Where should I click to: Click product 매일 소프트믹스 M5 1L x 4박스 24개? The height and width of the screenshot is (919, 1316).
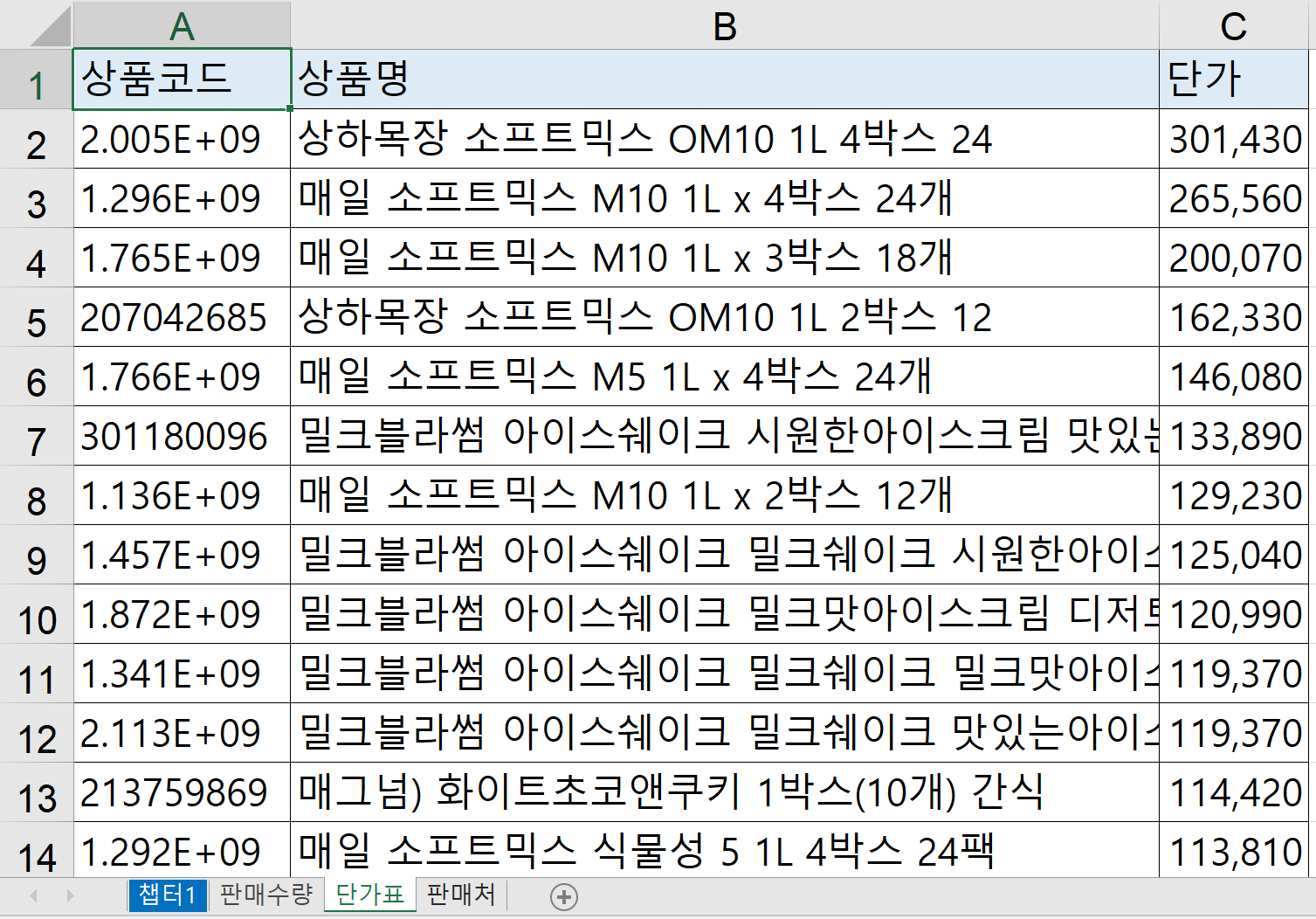coord(725,377)
